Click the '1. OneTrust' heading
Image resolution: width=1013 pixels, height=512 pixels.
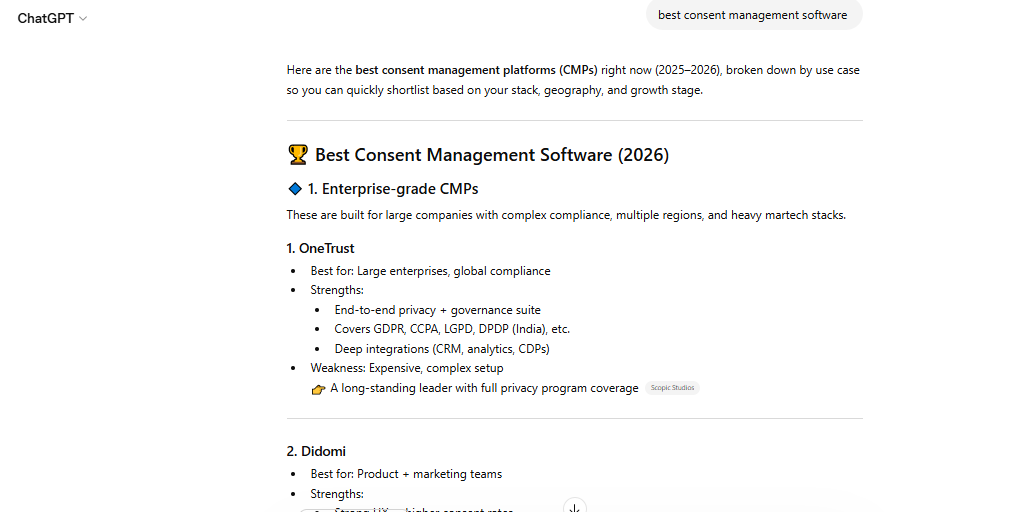[x=320, y=248]
